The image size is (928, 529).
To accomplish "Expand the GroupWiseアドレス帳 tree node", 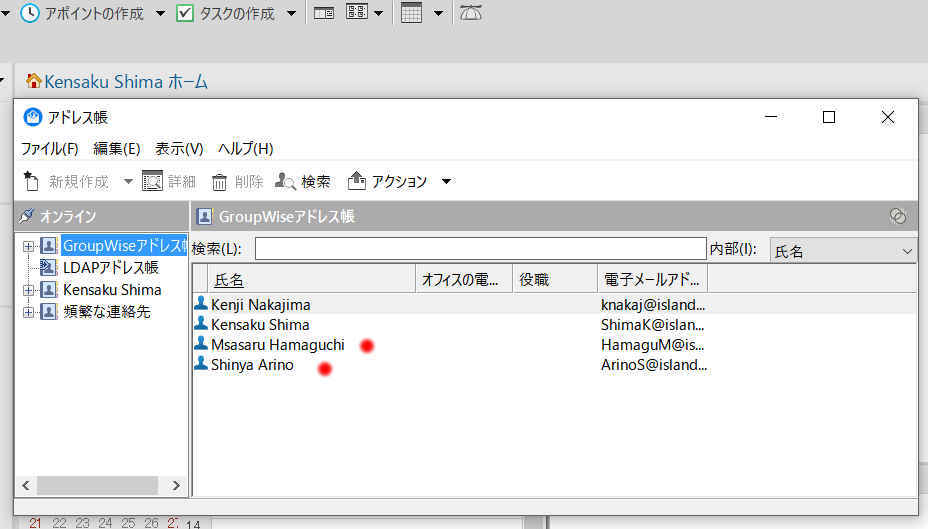I will click(28, 246).
